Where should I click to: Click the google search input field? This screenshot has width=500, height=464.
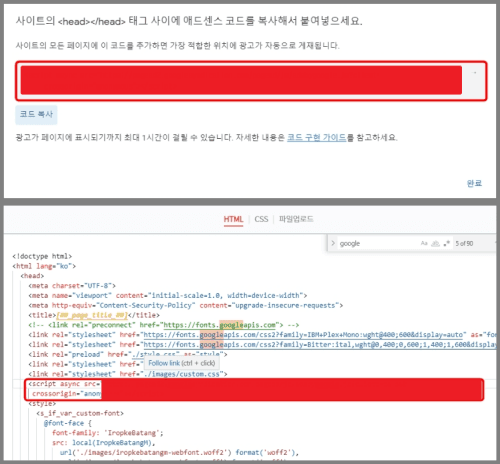tap(378, 243)
